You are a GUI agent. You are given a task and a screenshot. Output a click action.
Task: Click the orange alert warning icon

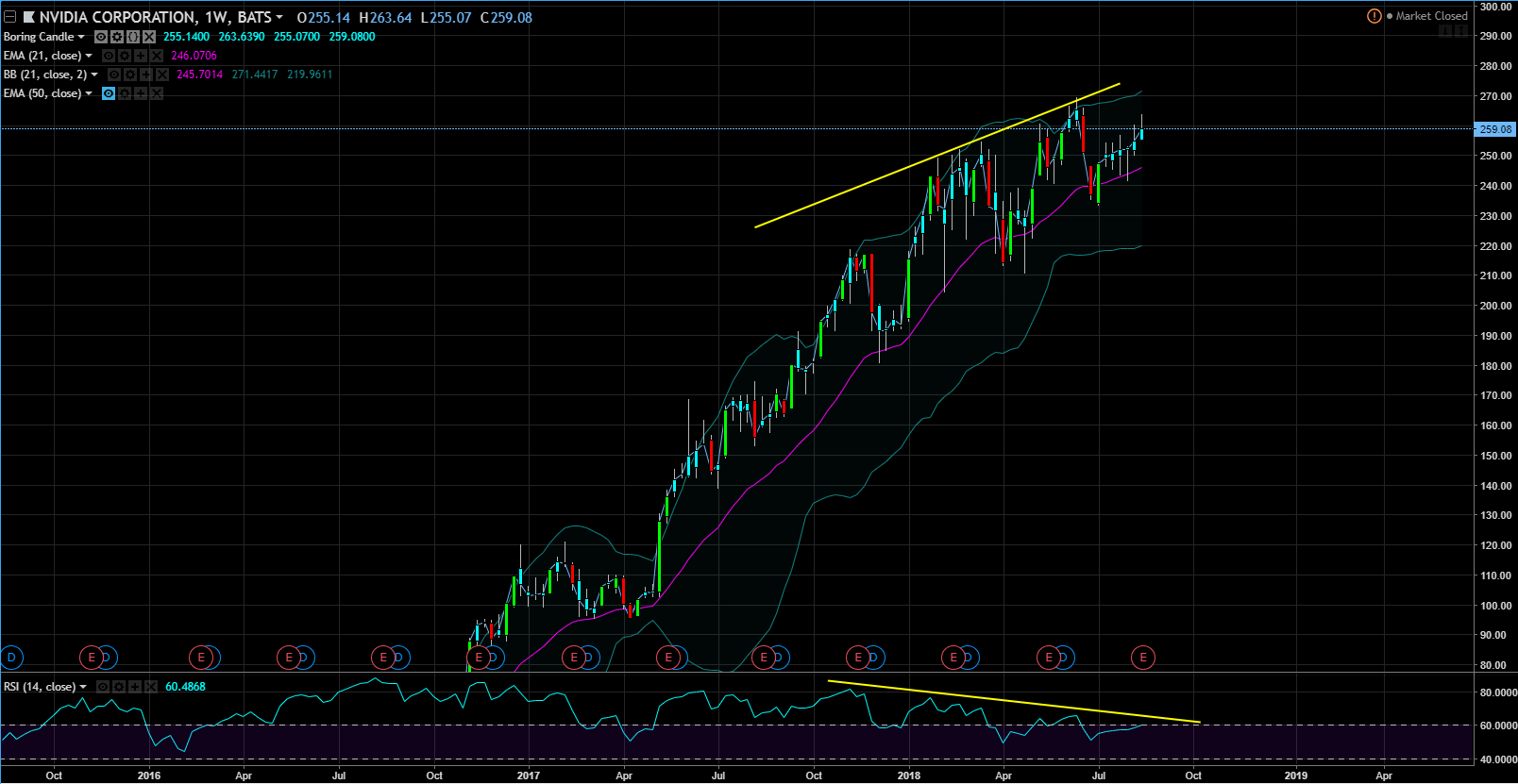(1375, 16)
